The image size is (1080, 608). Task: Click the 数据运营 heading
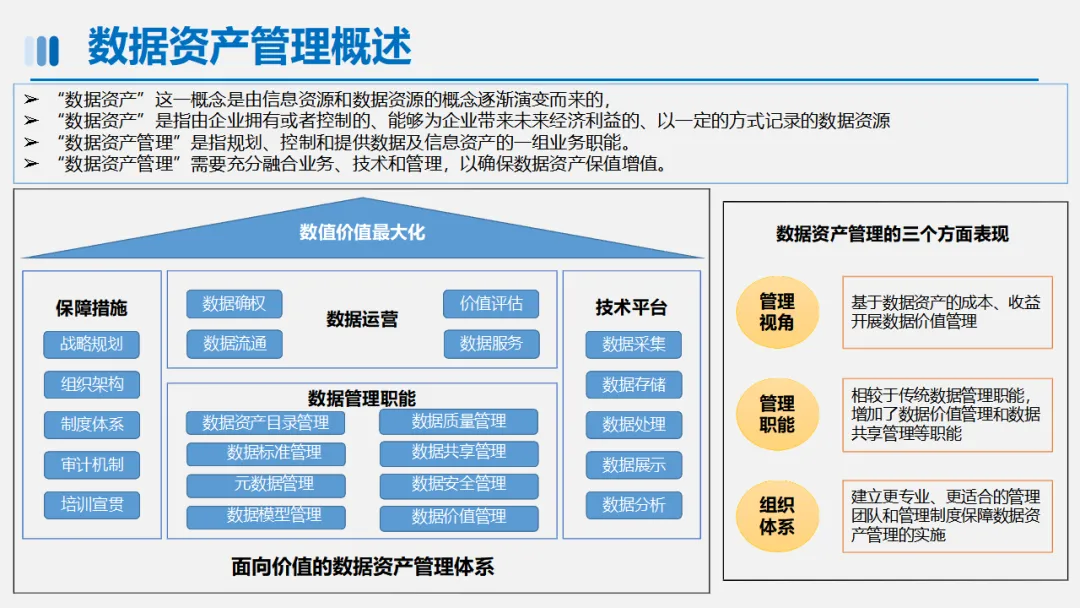362,319
